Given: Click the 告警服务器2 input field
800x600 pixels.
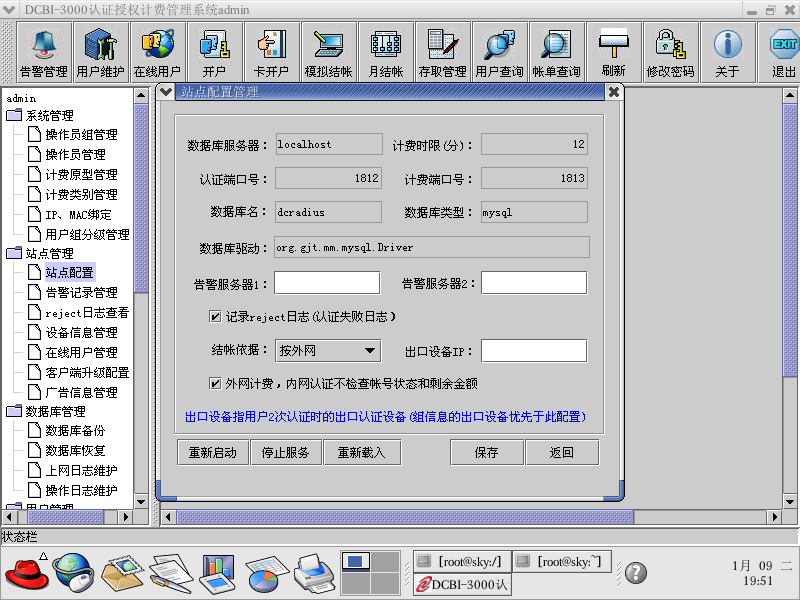Looking at the screenshot, I should point(534,283).
